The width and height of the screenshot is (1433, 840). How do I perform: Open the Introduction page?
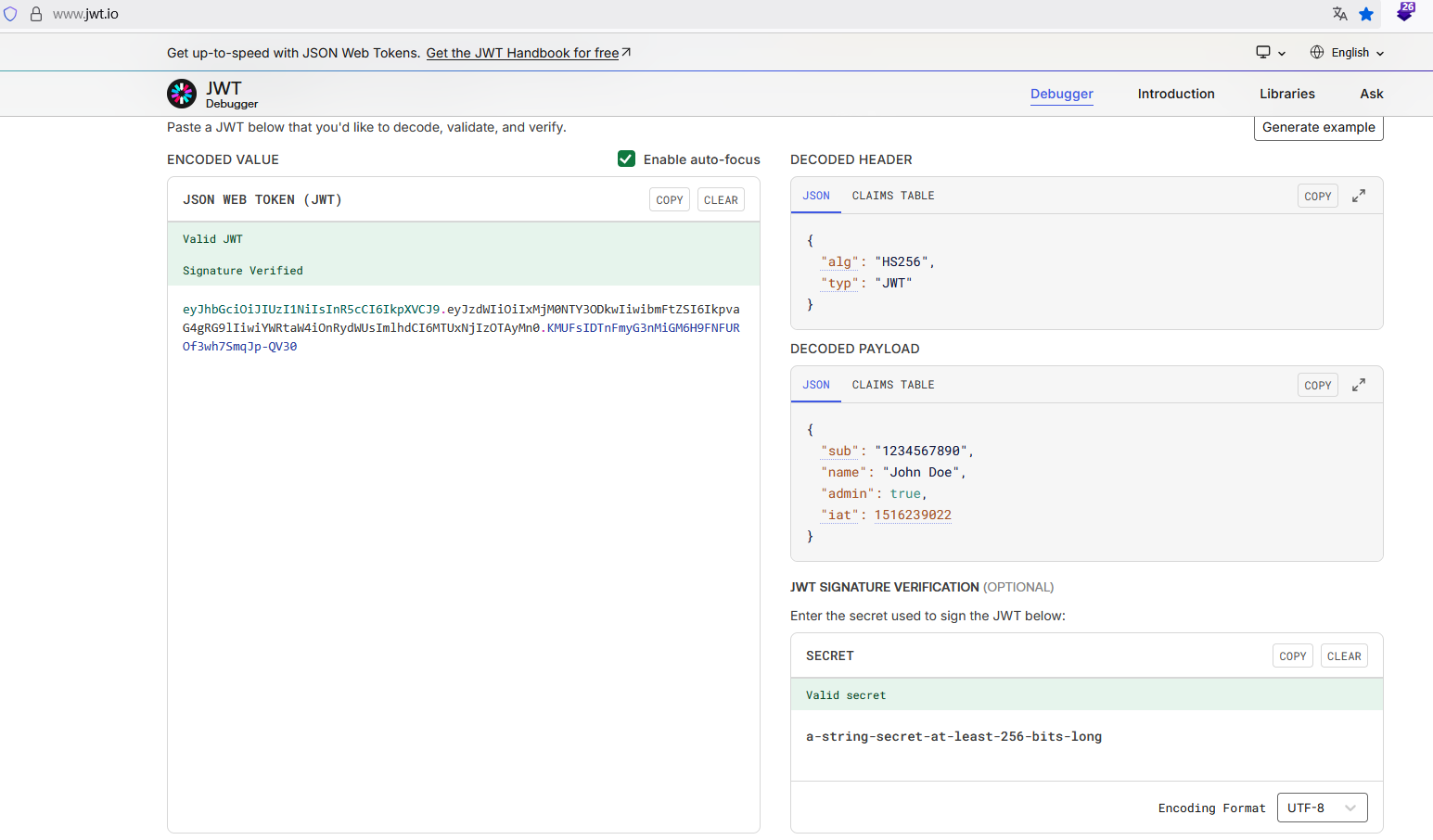pyautogui.click(x=1176, y=94)
